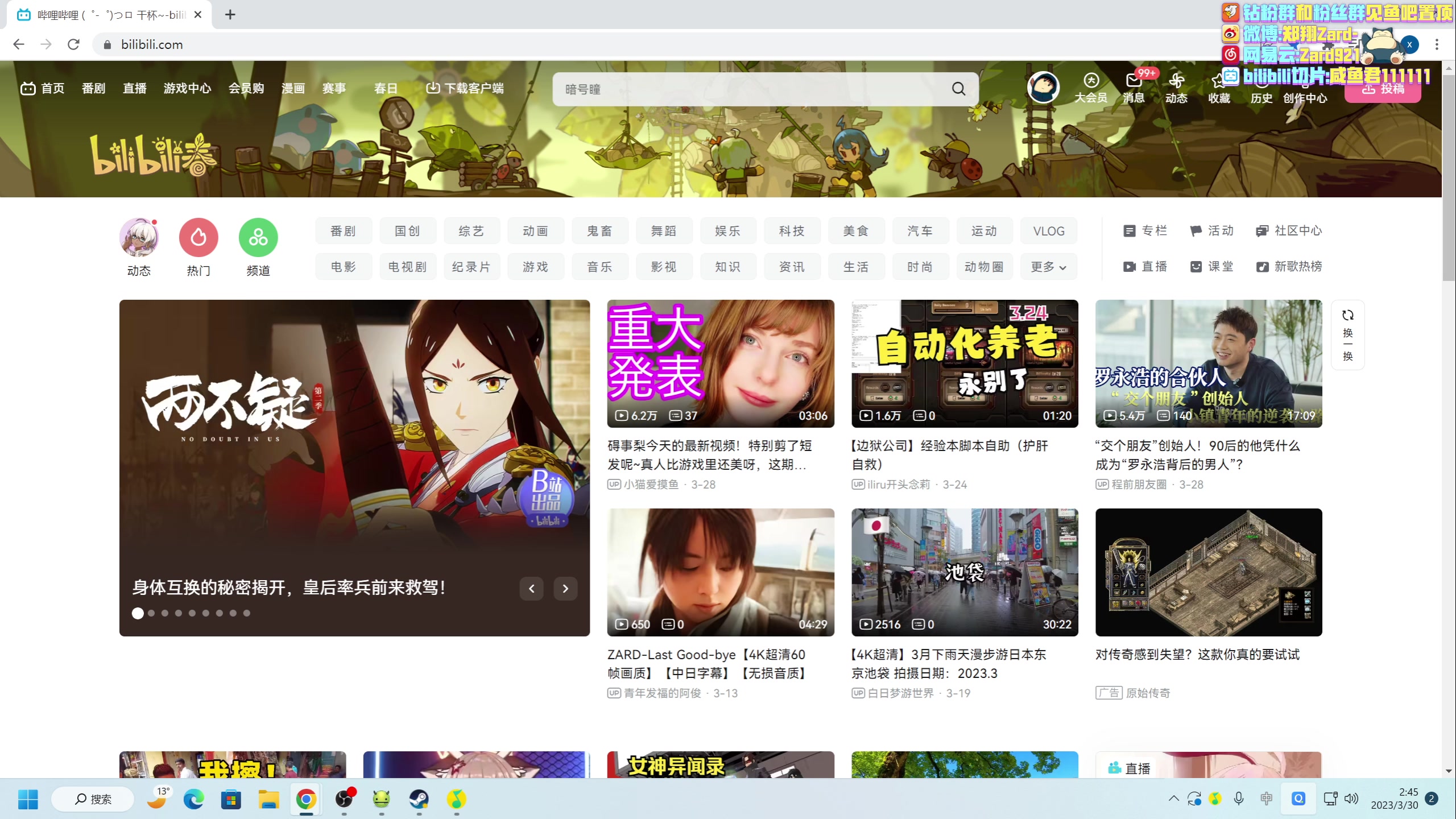Click the 大会员 membership icon
This screenshot has height=819, width=1456.
coord(1090,81)
